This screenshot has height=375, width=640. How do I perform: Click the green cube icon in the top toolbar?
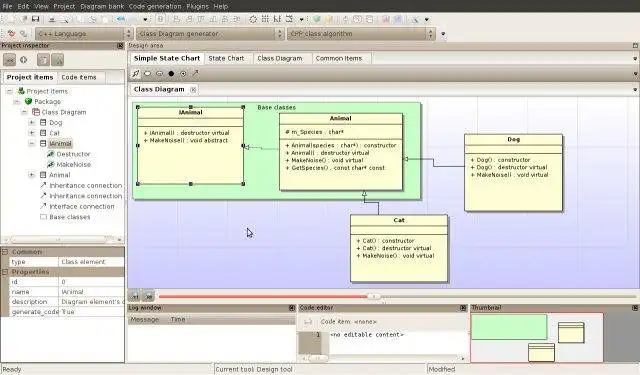pyautogui.click(x=317, y=19)
